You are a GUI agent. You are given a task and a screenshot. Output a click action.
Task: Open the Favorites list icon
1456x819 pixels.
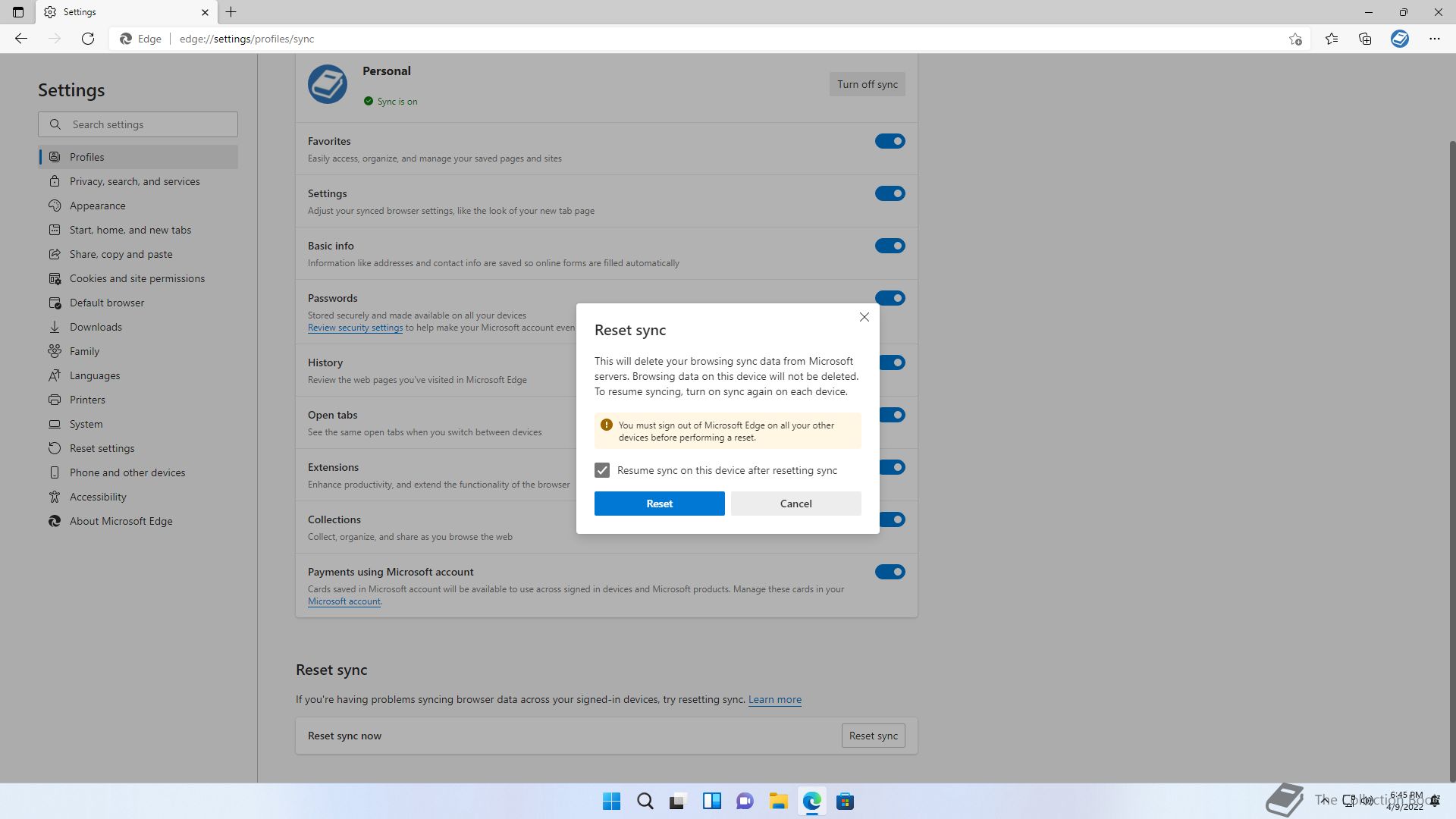pos(1332,39)
